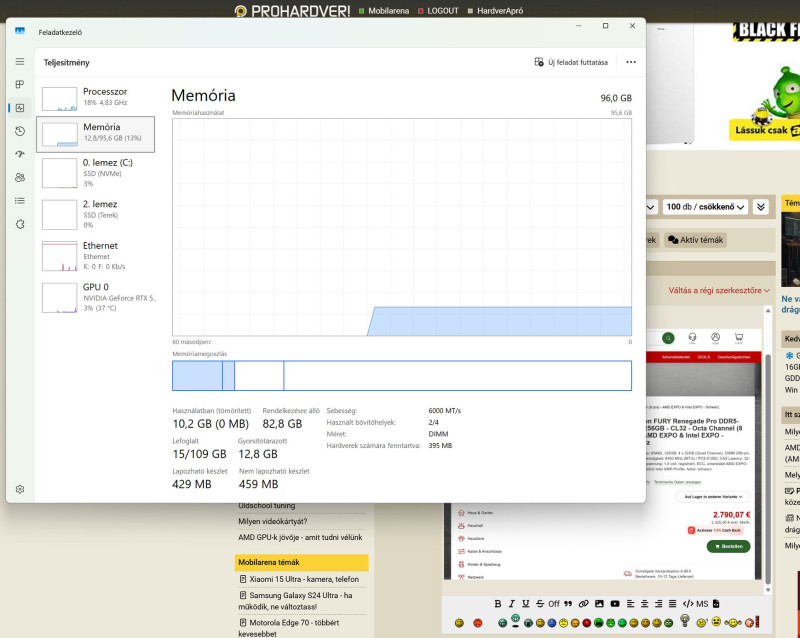The height and width of the screenshot is (638, 800).
Task: Click the underline formatting icon in forum editor
Action: [x=526, y=604]
